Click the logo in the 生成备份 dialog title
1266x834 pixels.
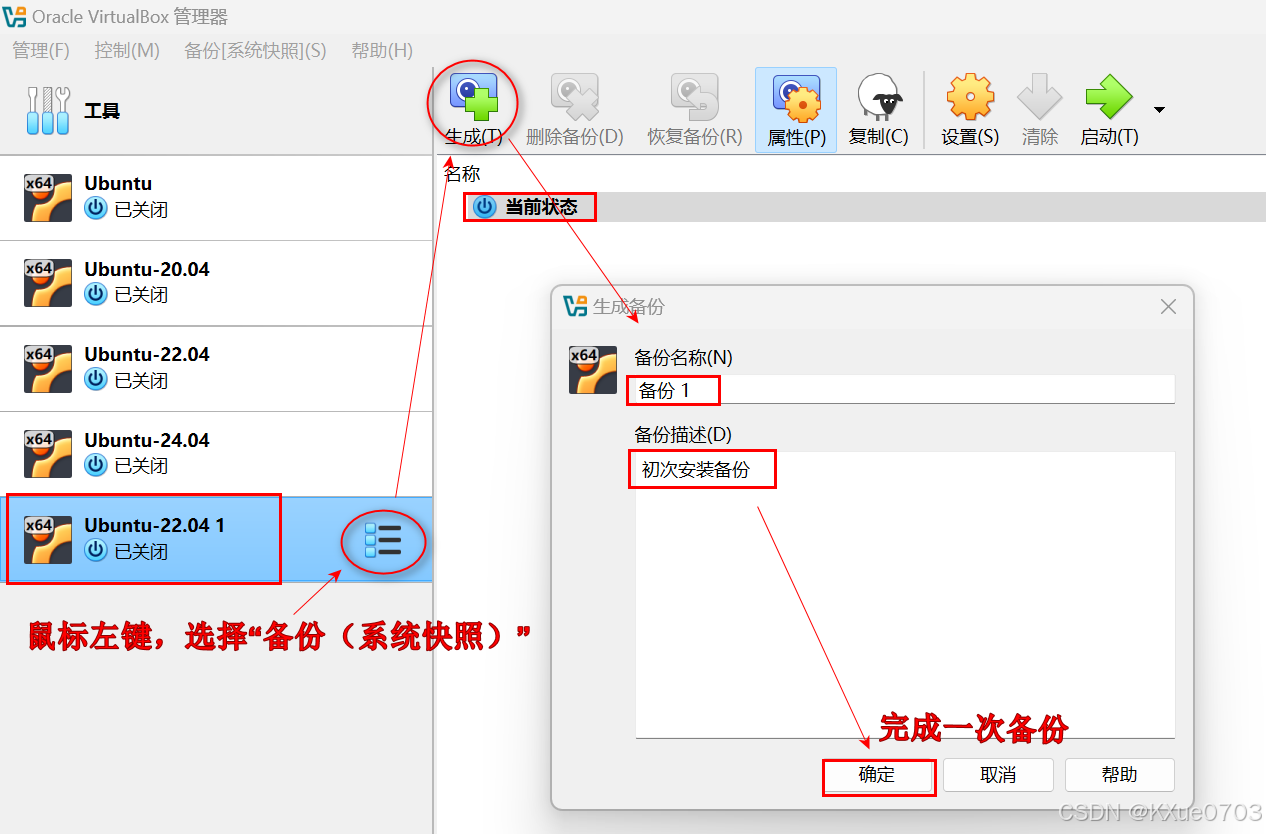click(x=576, y=306)
